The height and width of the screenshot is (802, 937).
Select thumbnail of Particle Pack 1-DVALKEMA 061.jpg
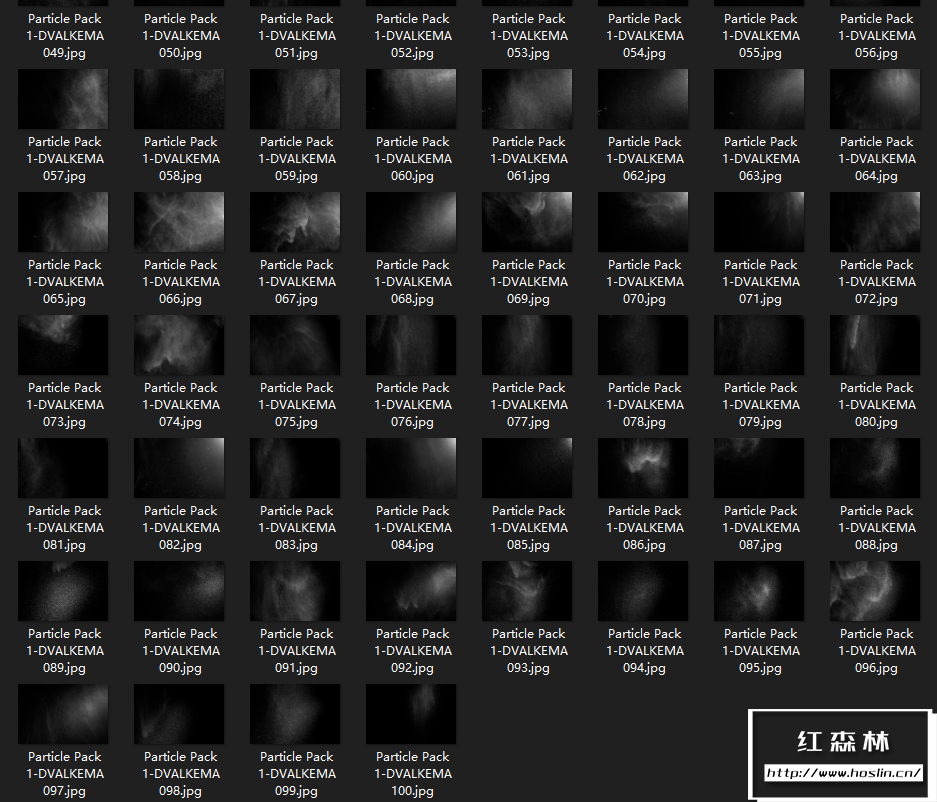click(527, 99)
